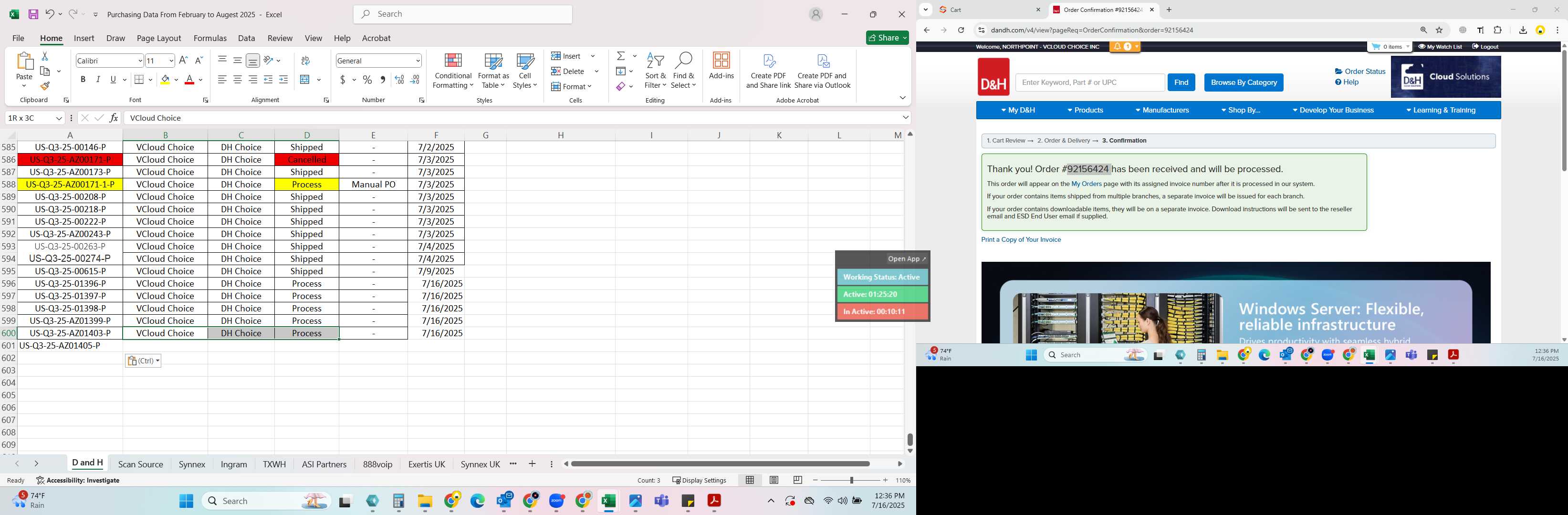Image resolution: width=1568 pixels, height=515 pixels.
Task: Click the Name Box showing 1R x 3C
Action: click(35, 118)
